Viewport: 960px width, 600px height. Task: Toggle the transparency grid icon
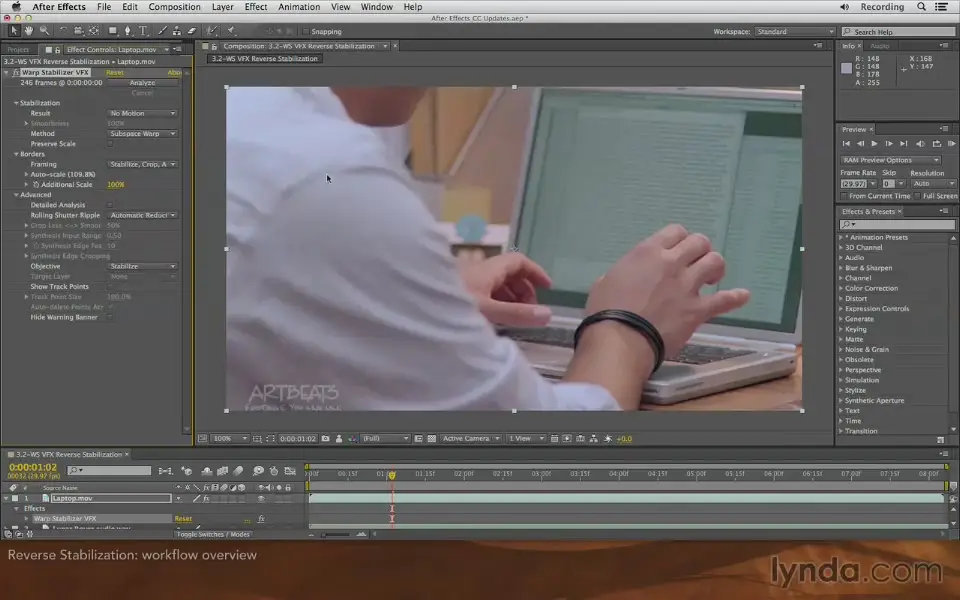432,438
